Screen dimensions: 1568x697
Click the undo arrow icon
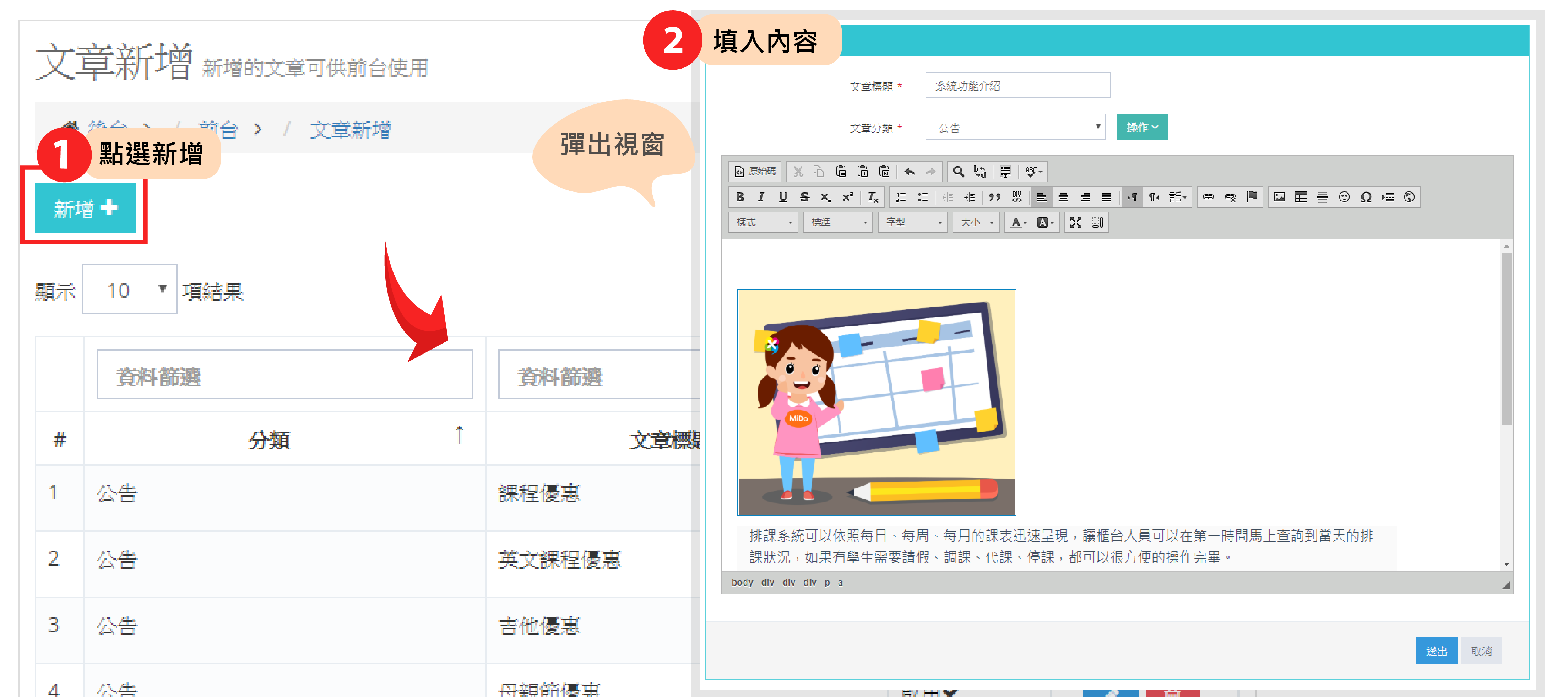pos(909,172)
